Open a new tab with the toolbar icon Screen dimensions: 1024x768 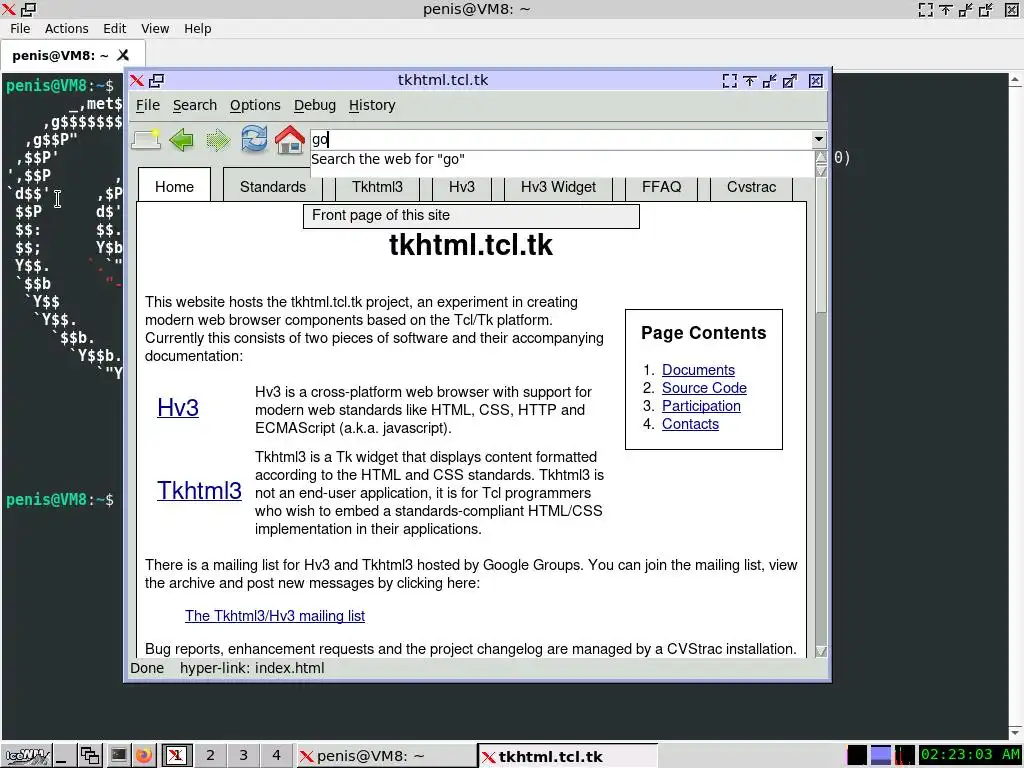[146, 139]
